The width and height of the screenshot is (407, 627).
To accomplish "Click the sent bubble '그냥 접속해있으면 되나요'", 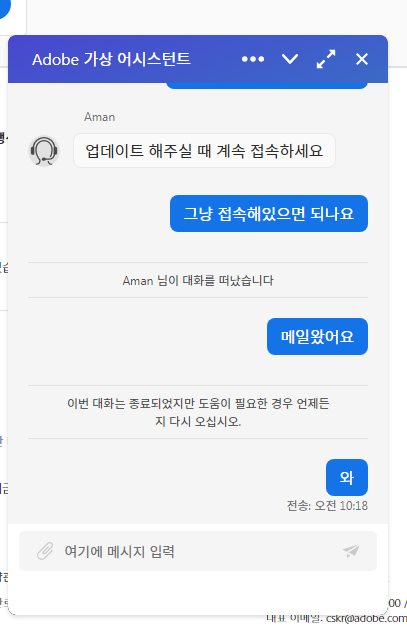I will point(269,214).
